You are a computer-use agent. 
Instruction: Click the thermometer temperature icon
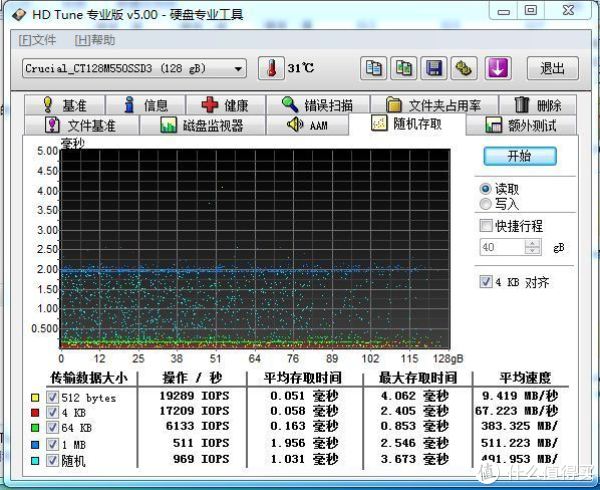(271, 68)
